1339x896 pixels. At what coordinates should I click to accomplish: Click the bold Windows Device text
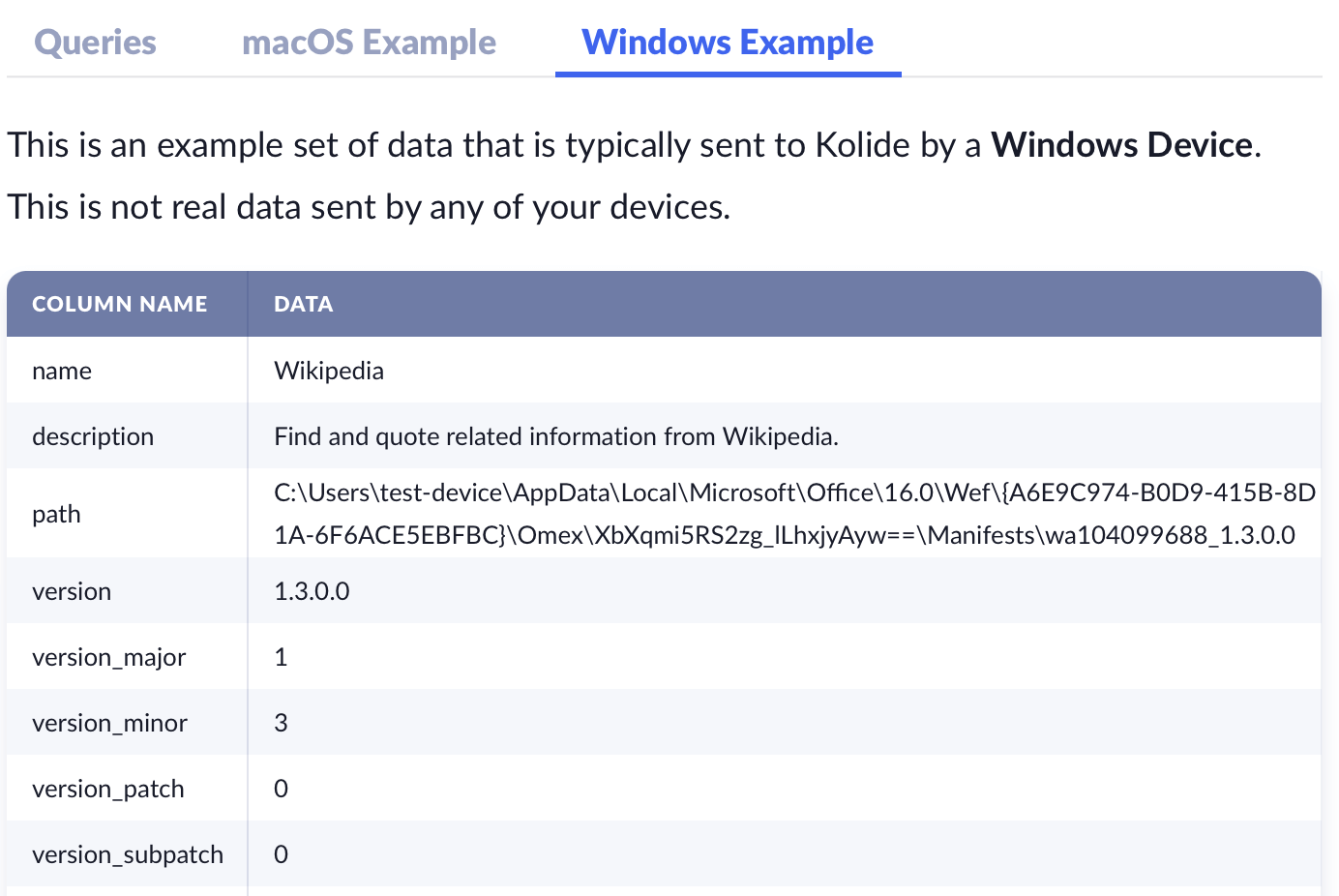(x=1122, y=145)
